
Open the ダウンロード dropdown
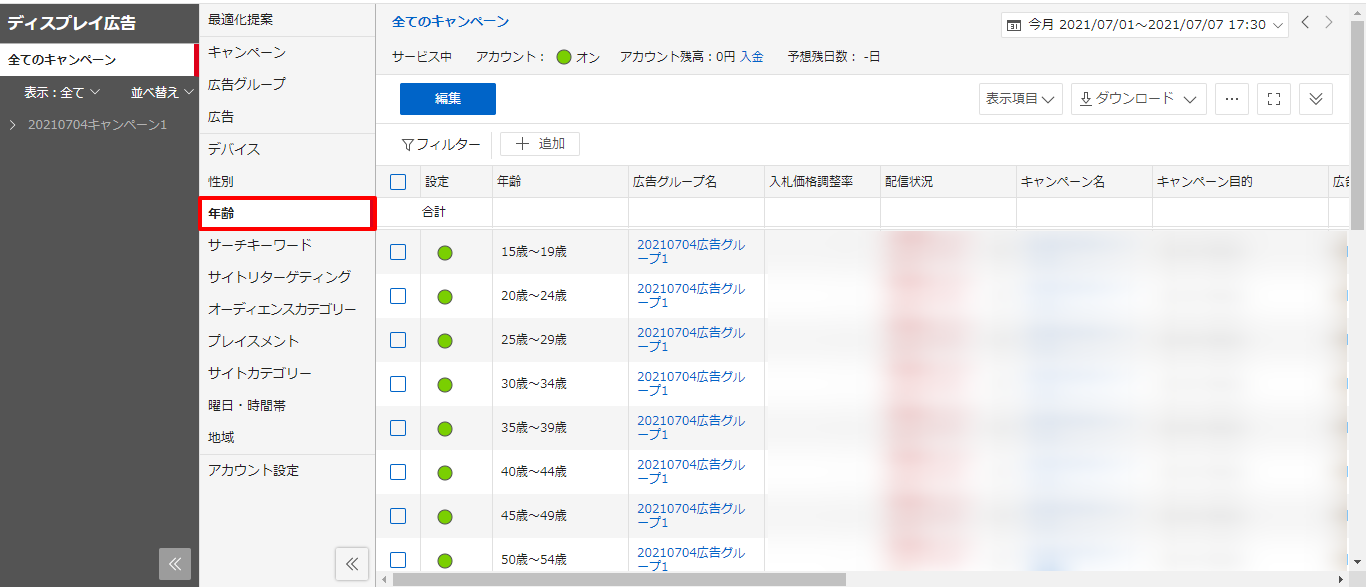click(1138, 99)
